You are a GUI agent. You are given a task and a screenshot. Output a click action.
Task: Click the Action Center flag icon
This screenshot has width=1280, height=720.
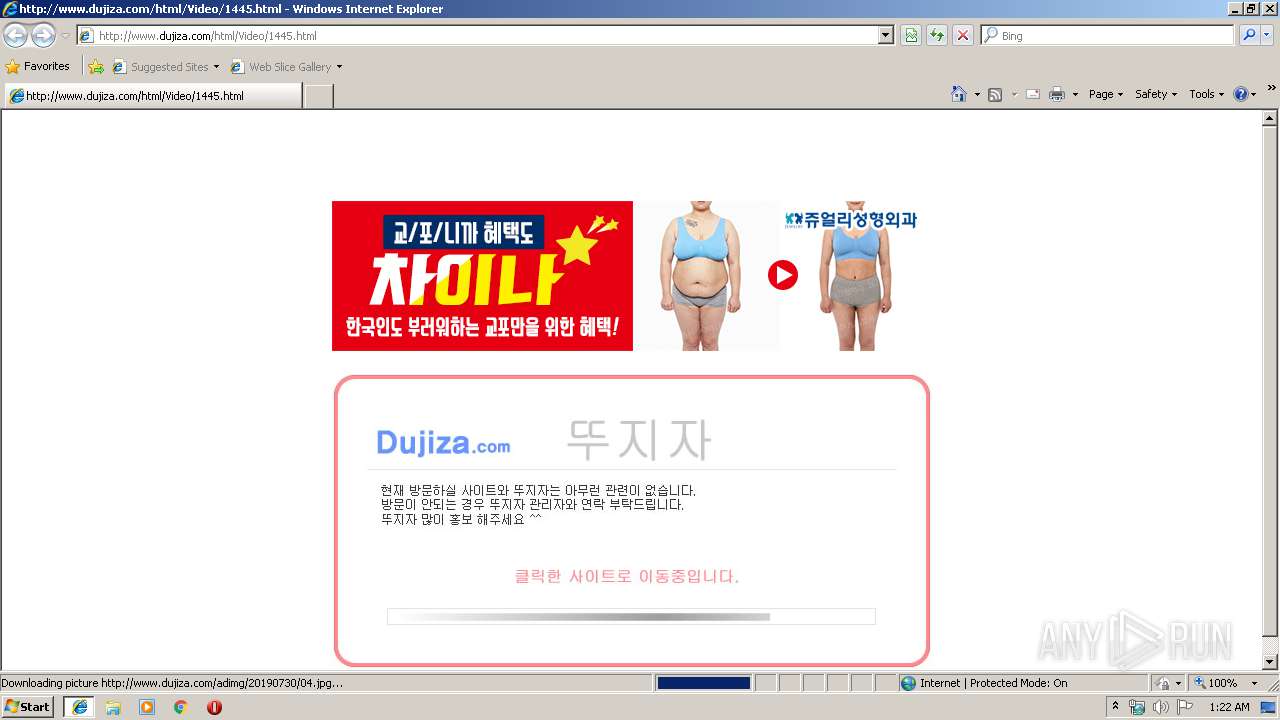(x=1185, y=707)
